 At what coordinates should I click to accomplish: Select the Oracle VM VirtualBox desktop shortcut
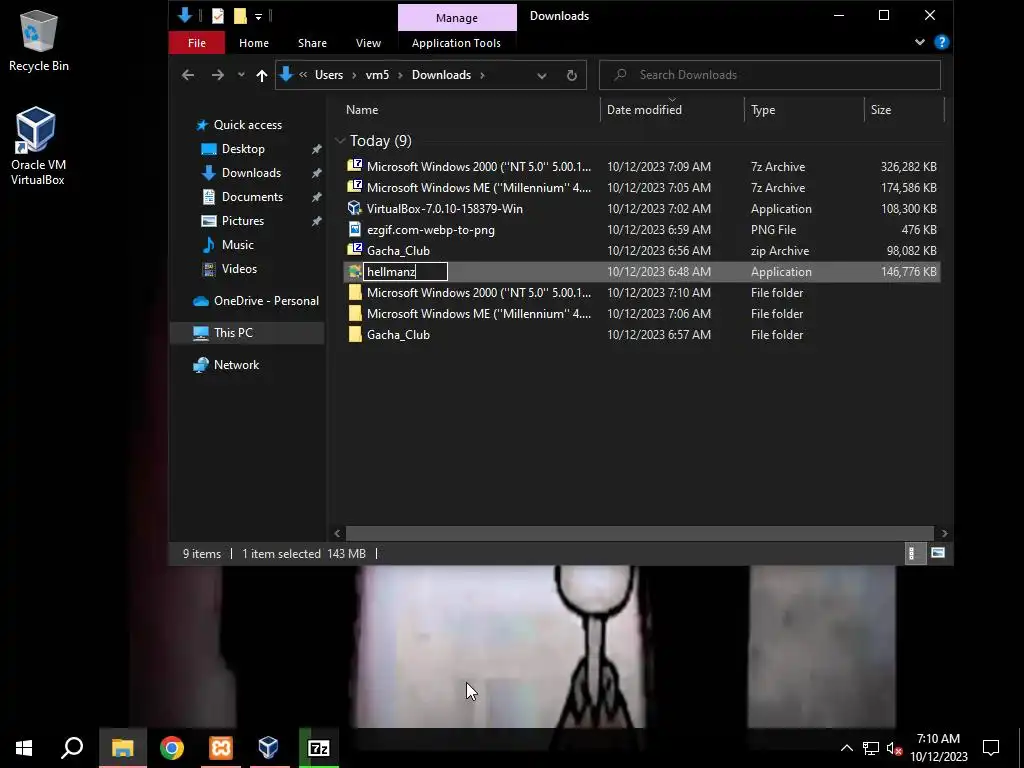point(37,146)
